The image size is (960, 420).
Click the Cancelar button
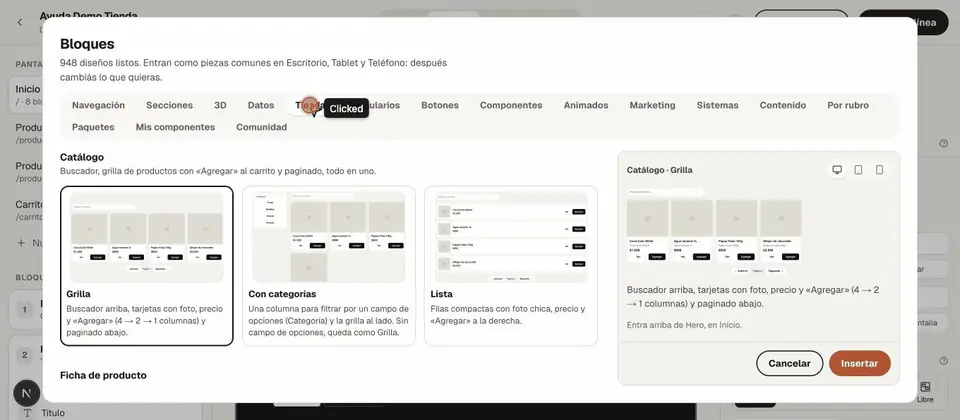click(x=790, y=363)
